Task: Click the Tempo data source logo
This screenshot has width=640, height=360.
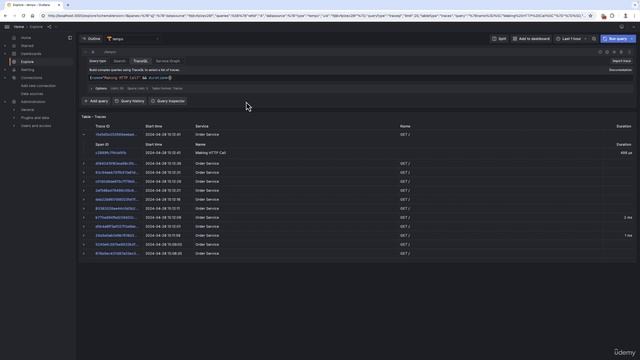Action: 109,39
